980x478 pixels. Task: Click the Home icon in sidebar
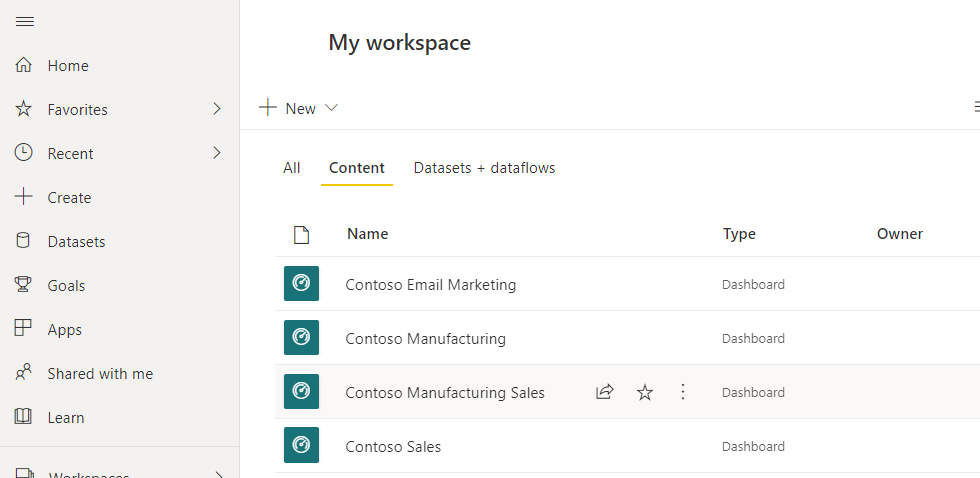point(25,66)
